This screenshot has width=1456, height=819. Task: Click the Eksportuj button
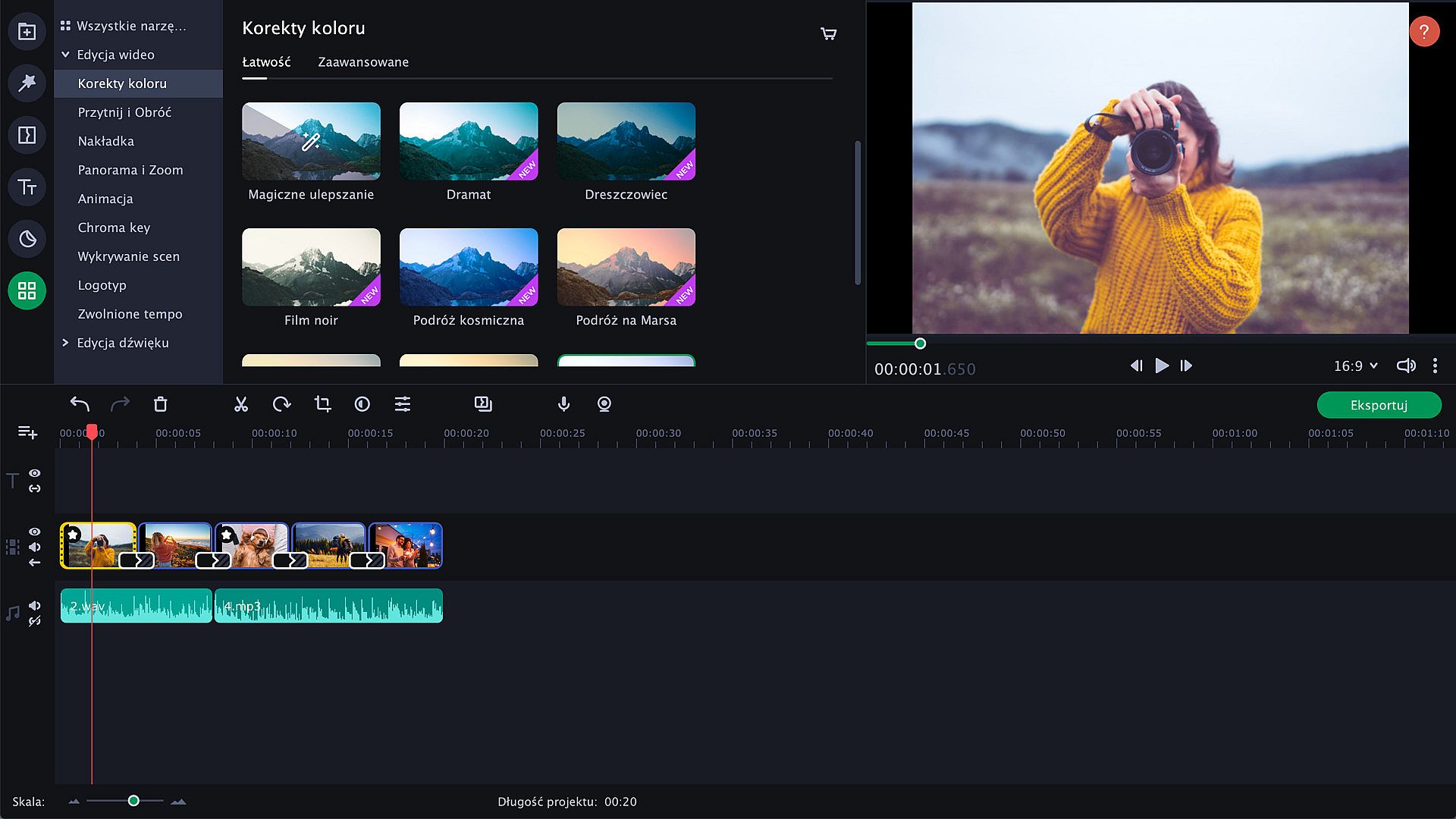tap(1379, 405)
